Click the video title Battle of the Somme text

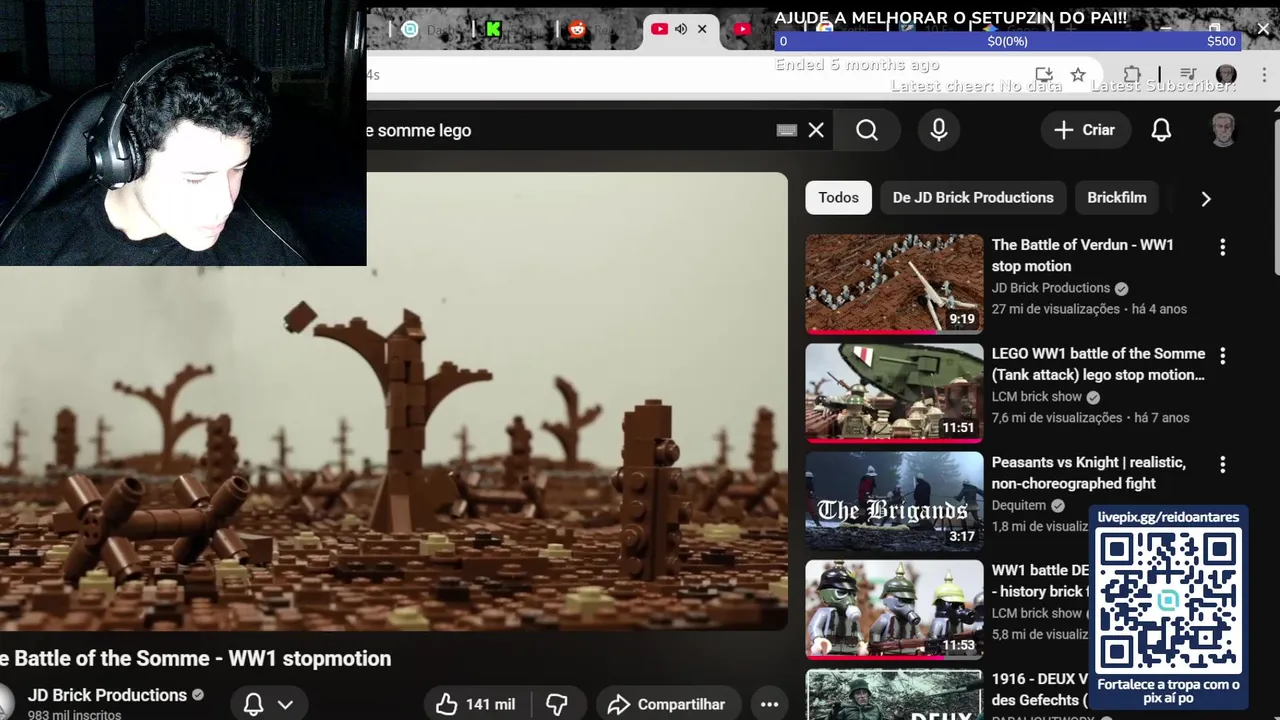click(x=196, y=658)
